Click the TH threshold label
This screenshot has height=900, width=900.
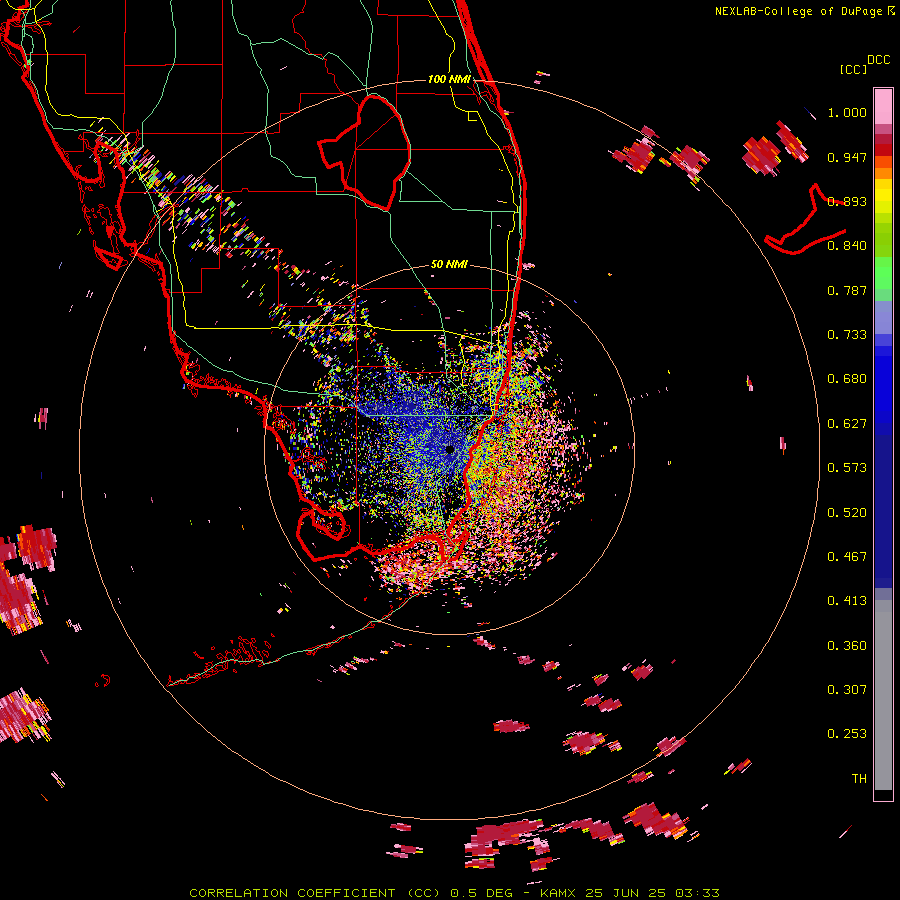[859, 779]
